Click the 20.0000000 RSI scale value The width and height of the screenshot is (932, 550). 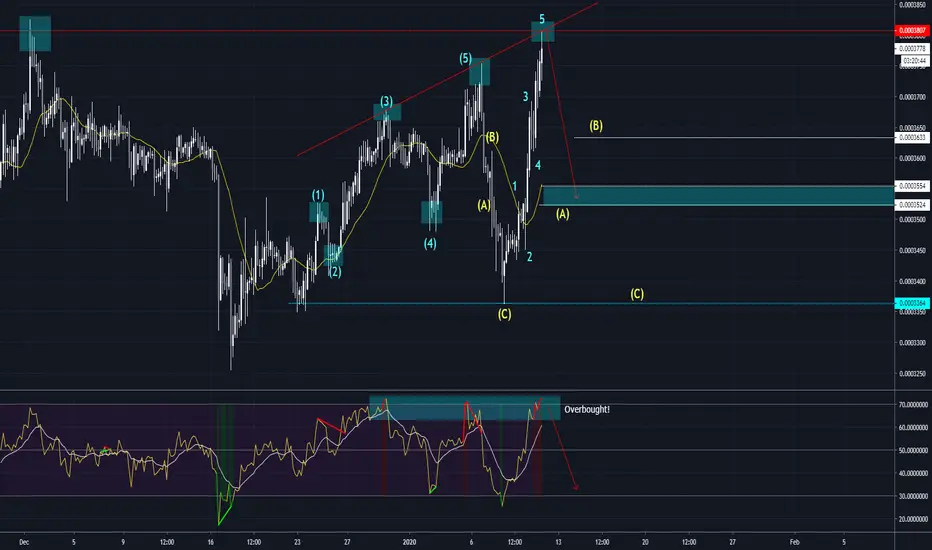(x=914, y=519)
